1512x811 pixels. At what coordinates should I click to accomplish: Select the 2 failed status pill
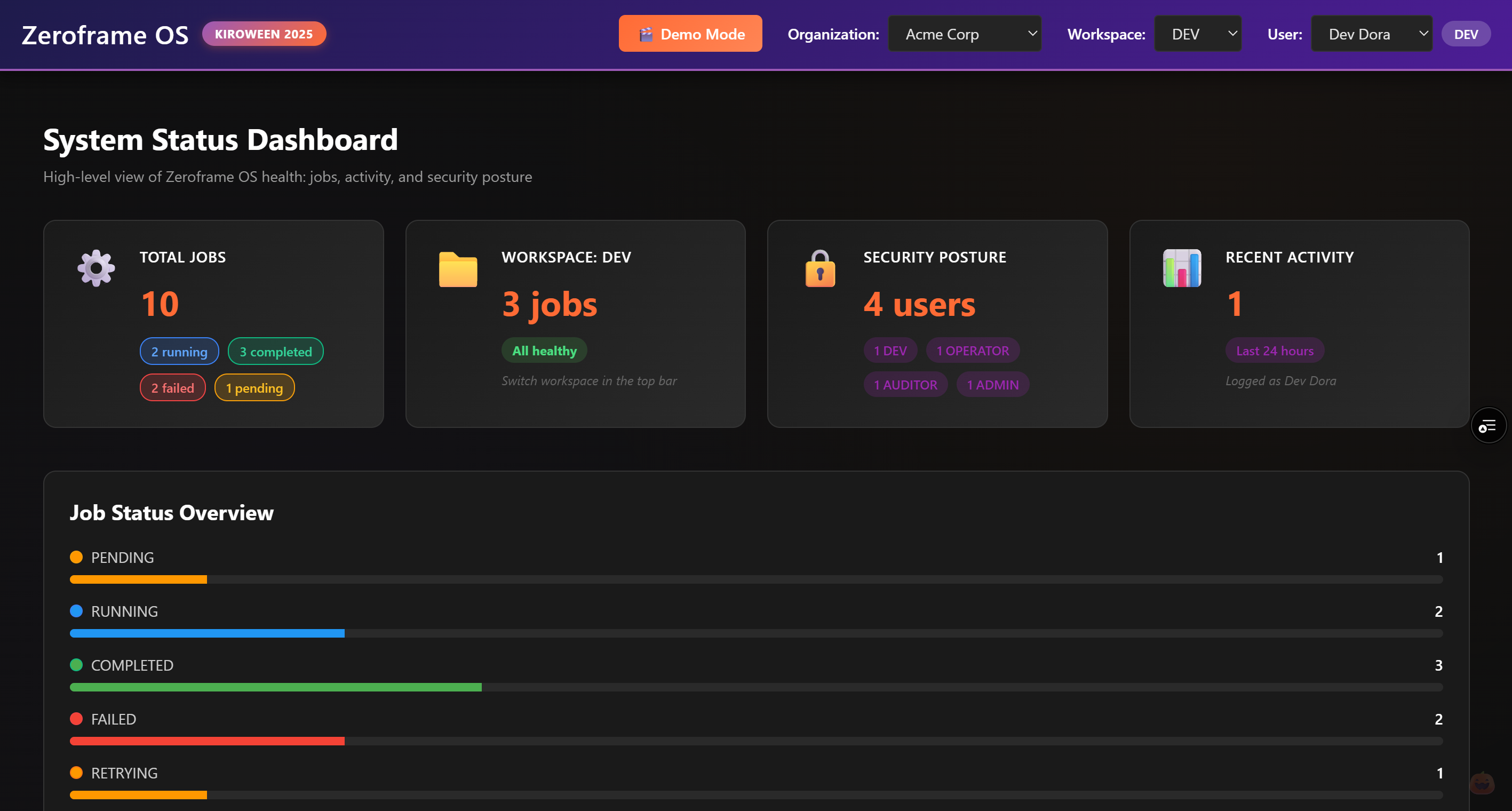tap(172, 388)
